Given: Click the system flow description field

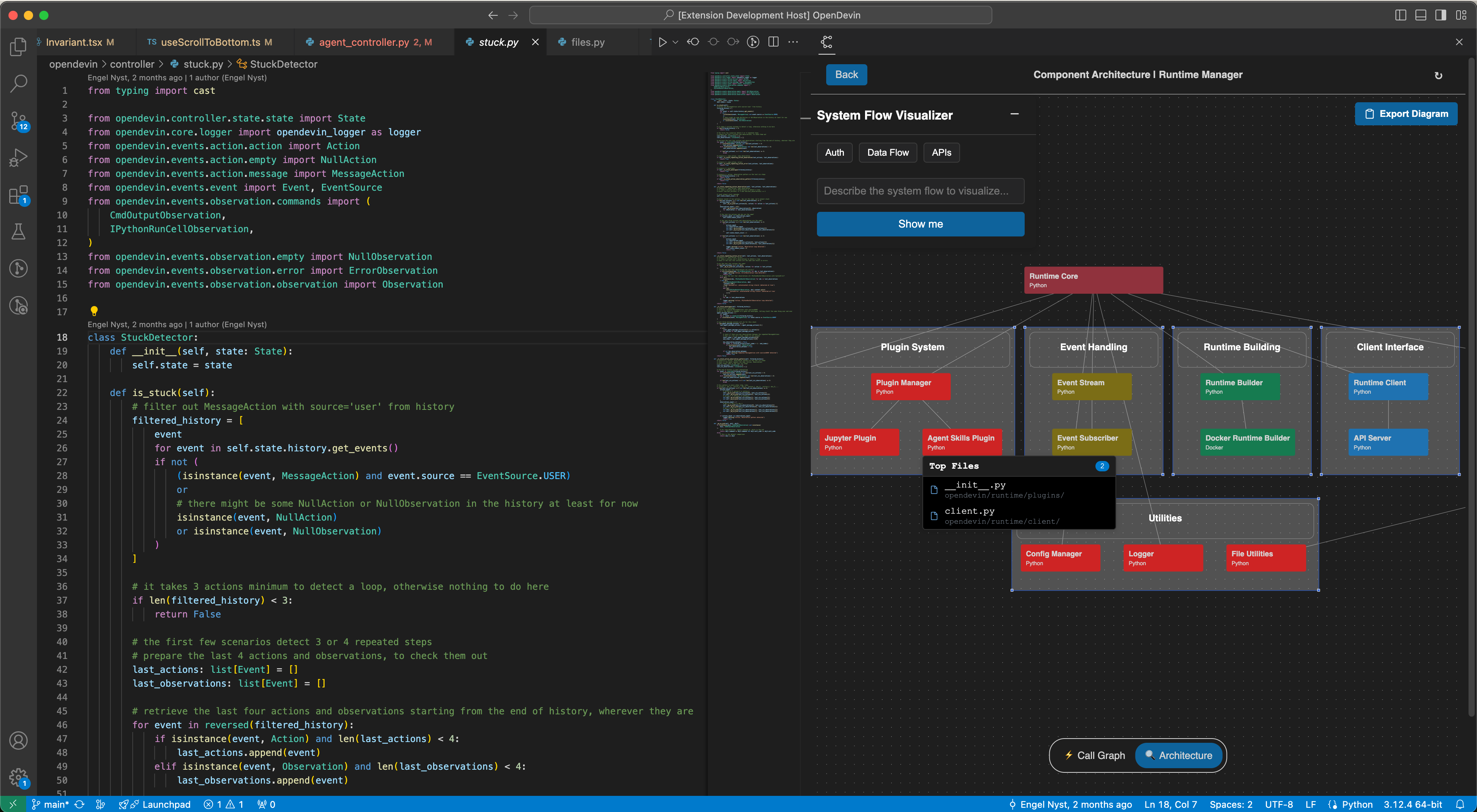Looking at the screenshot, I should (920, 191).
